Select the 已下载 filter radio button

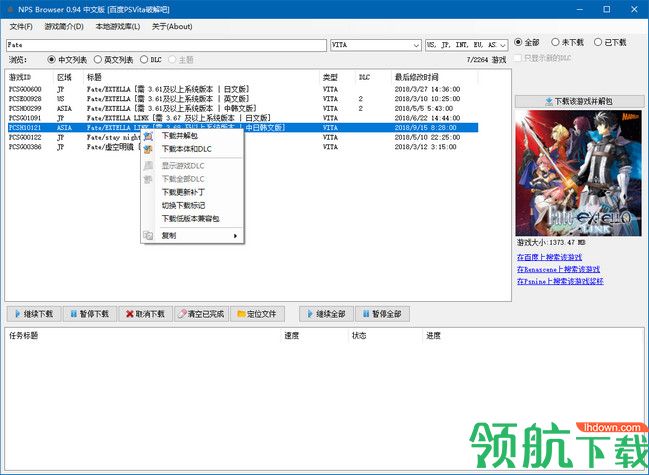[x=598, y=42]
